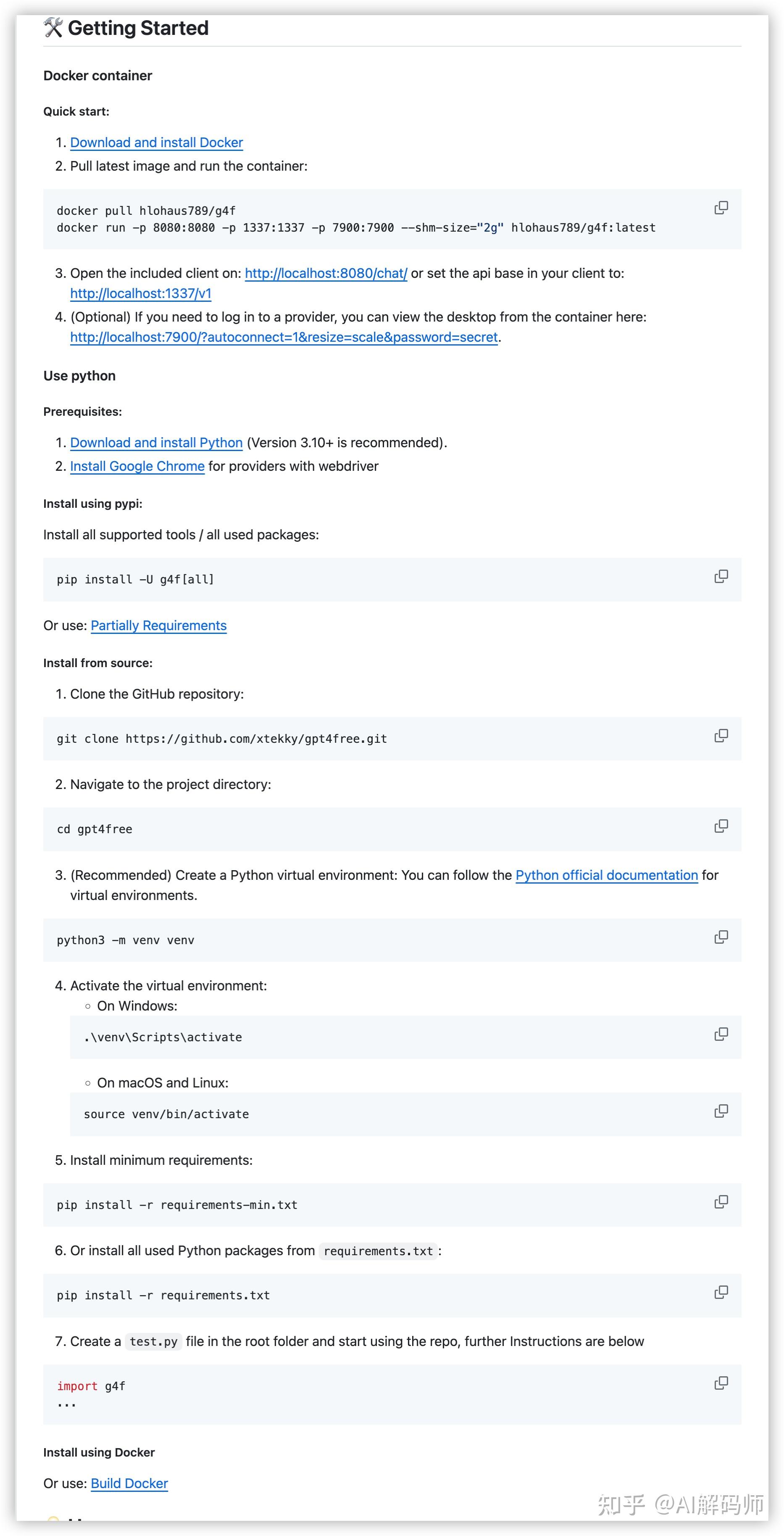Copy the Windows activate script command
The height and width of the screenshot is (1536, 784).
[x=721, y=1034]
